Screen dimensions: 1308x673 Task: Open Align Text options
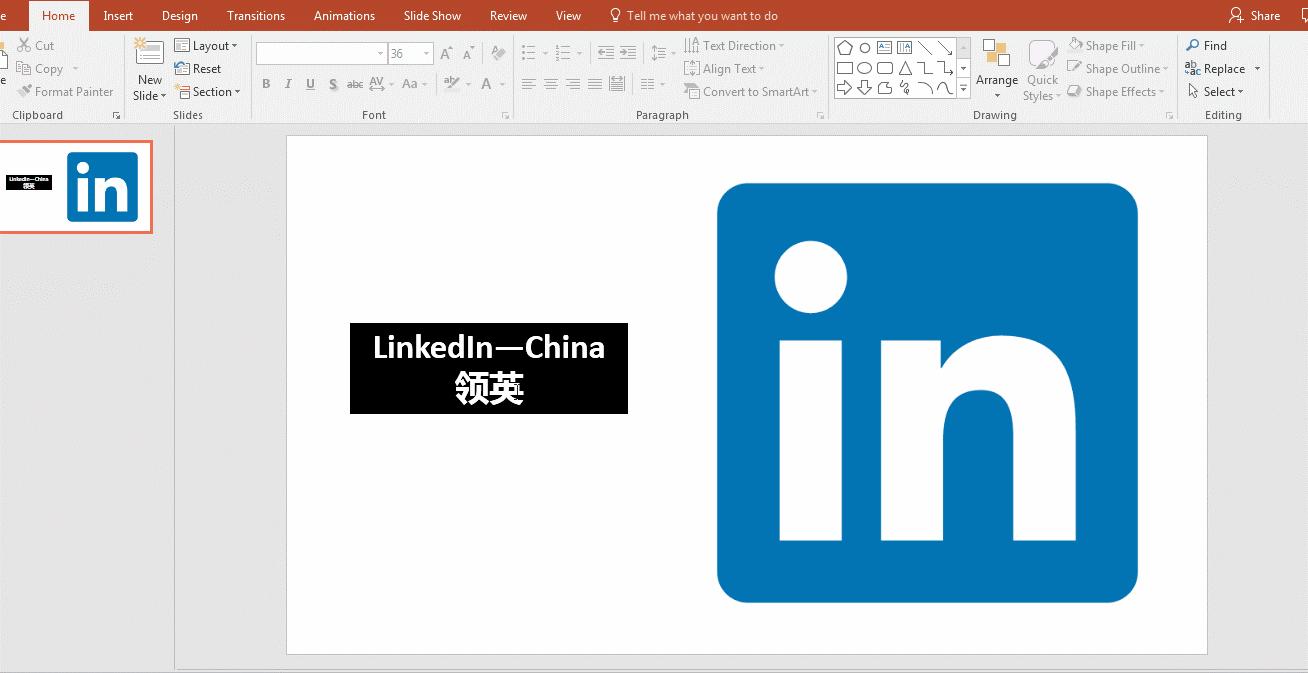coord(725,69)
